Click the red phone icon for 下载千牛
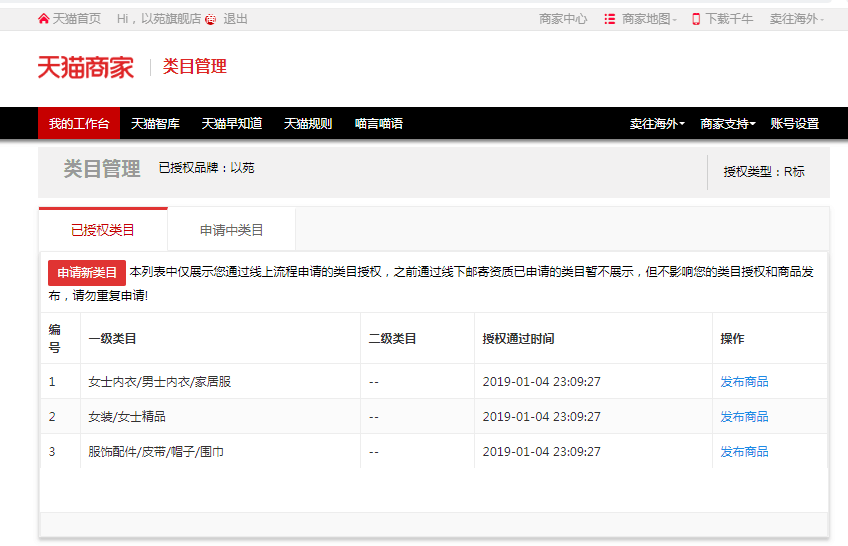Screen dimensions: 848x546 (x=696, y=19)
